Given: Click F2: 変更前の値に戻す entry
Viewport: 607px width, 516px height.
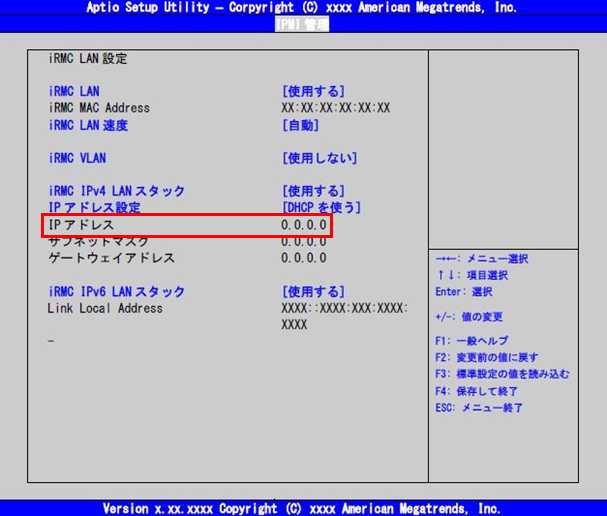Looking at the screenshot, I should point(487,357).
